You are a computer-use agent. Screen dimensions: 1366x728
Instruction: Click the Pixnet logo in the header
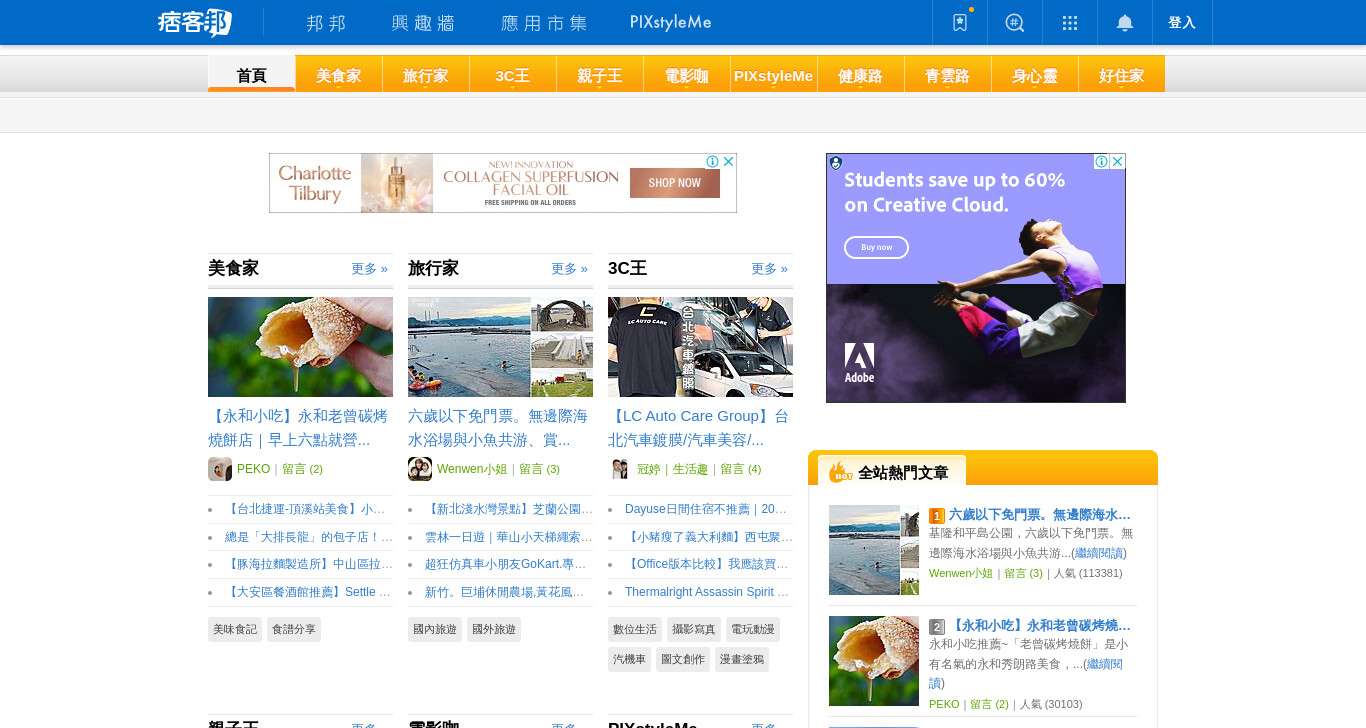(195, 22)
